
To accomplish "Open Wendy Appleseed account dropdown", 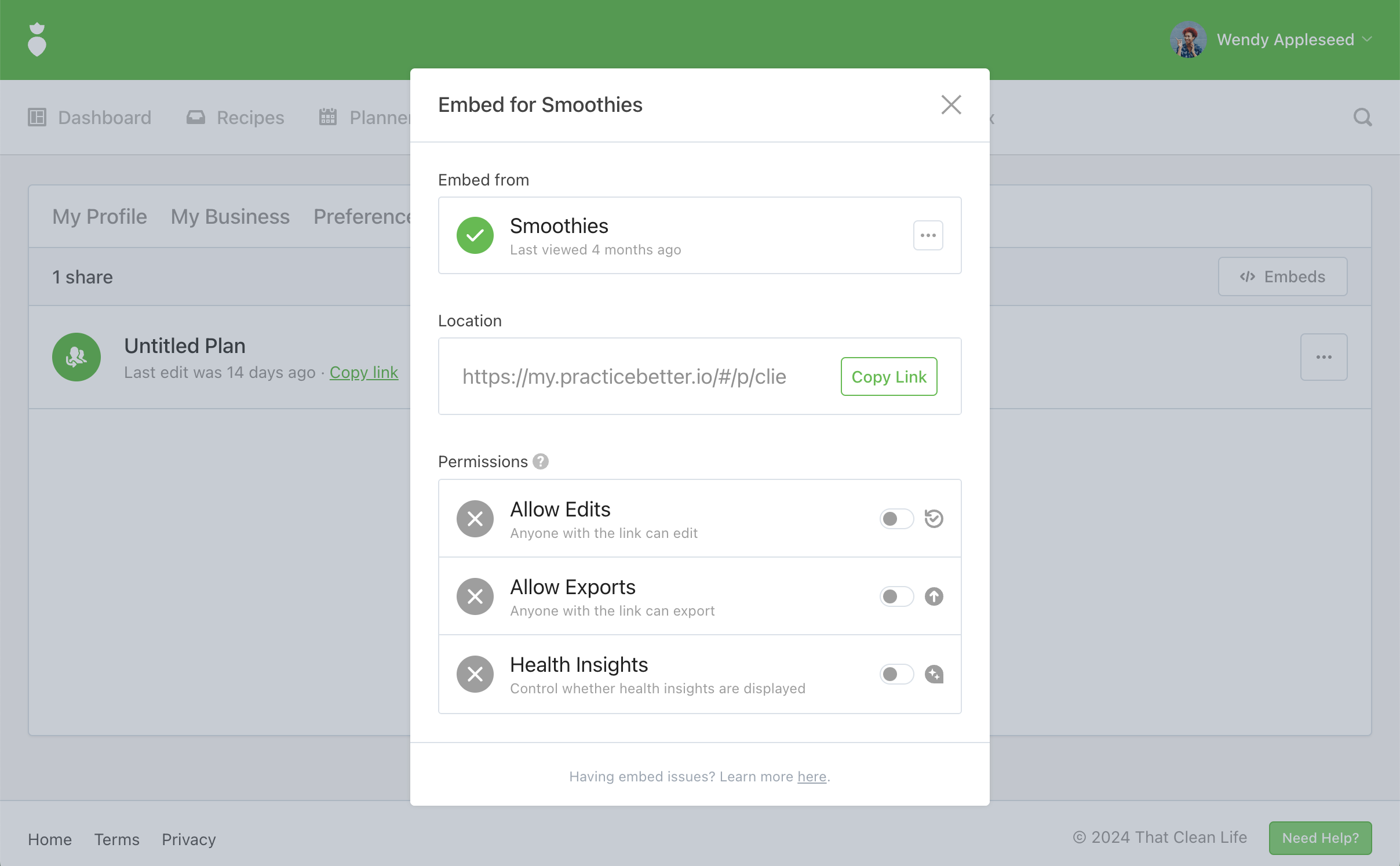I will tap(1285, 39).
